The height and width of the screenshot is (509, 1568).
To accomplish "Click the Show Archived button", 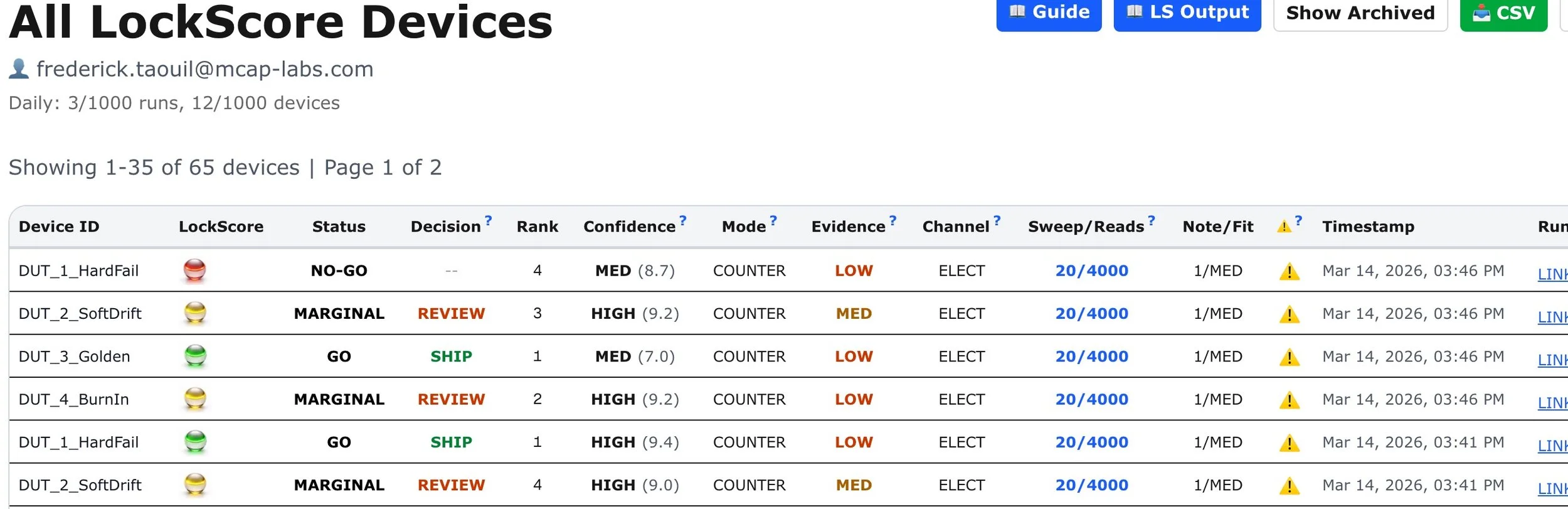I will tap(1360, 13).
